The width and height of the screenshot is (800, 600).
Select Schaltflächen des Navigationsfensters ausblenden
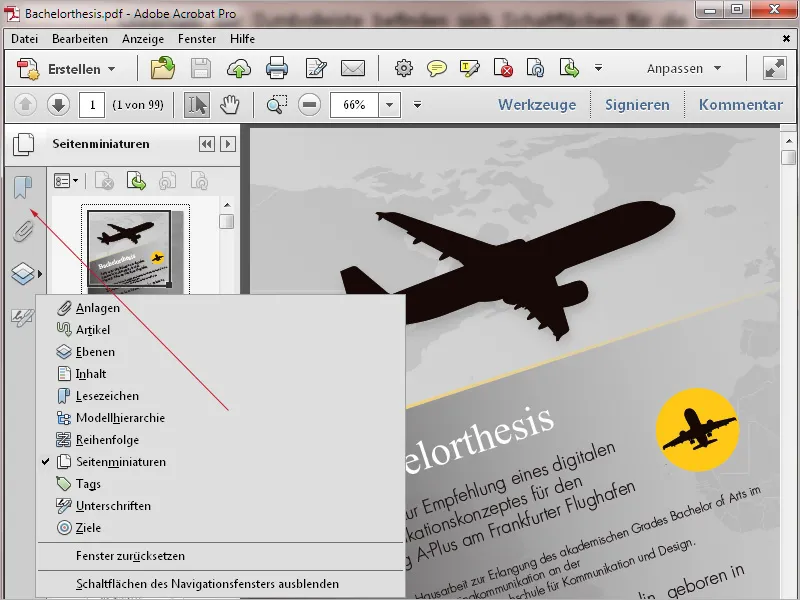[x=221, y=584]
